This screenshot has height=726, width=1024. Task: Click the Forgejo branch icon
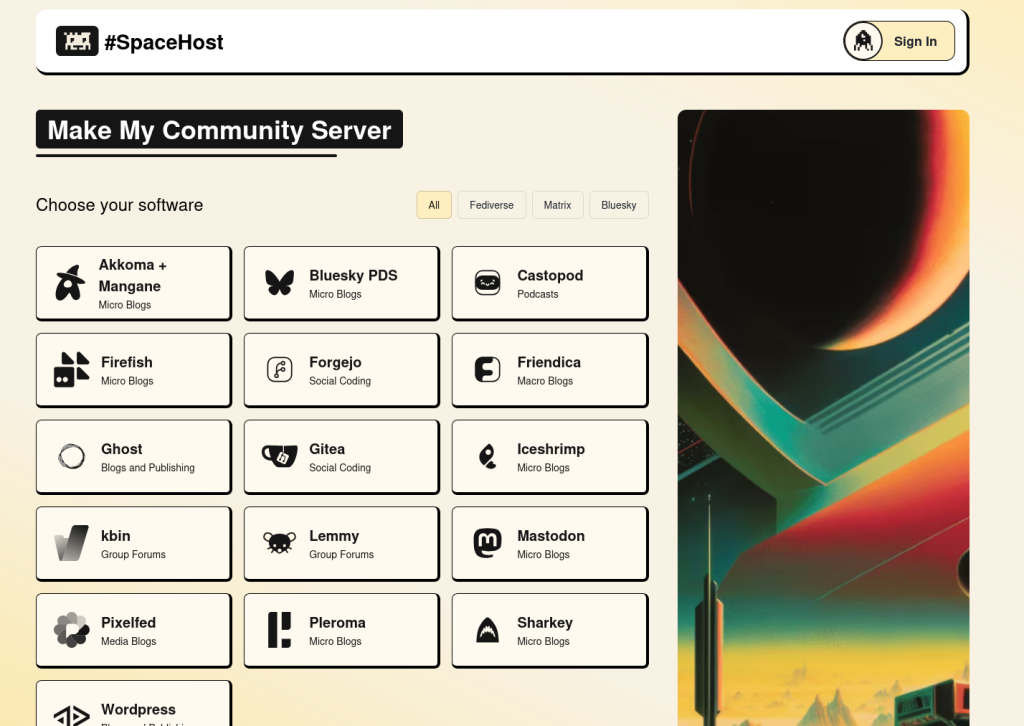pos(280,370)
